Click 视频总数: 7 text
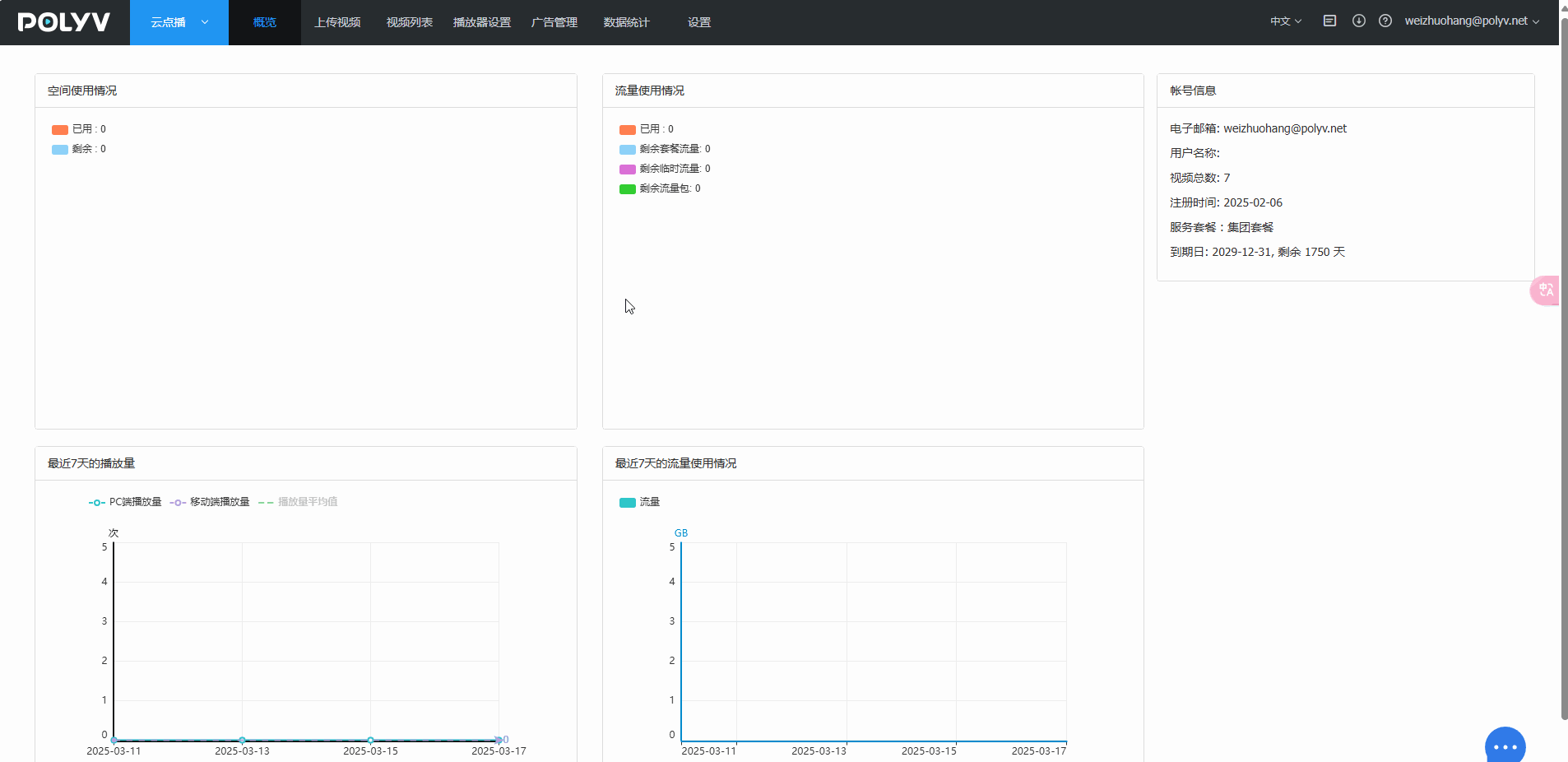The height and width of the screenshot is (762, 1568). point(1199,178)
